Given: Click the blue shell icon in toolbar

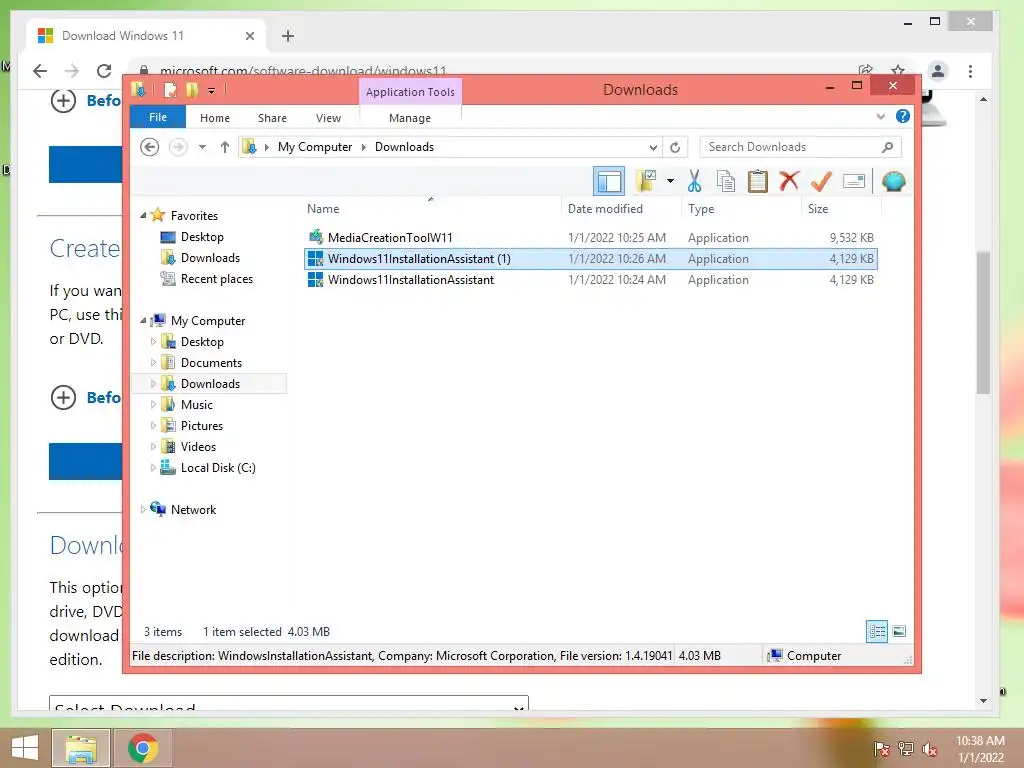Looking at the screenshot, I should [893, 181].
